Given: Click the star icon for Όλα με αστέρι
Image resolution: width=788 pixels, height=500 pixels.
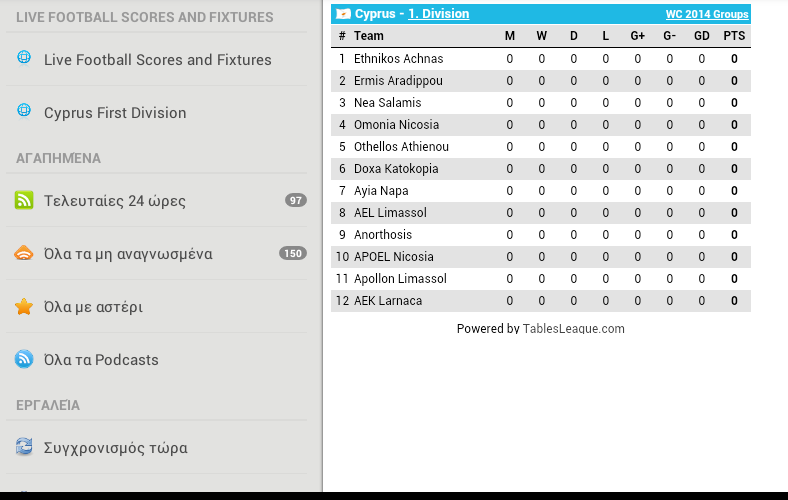Looking at the screenshot, I should coord(24,306).
